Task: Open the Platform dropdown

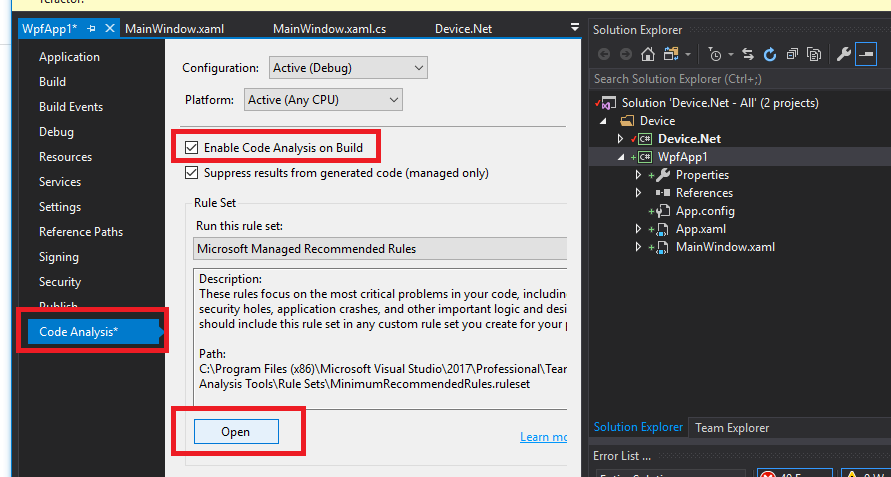Action: coord(323,99)
